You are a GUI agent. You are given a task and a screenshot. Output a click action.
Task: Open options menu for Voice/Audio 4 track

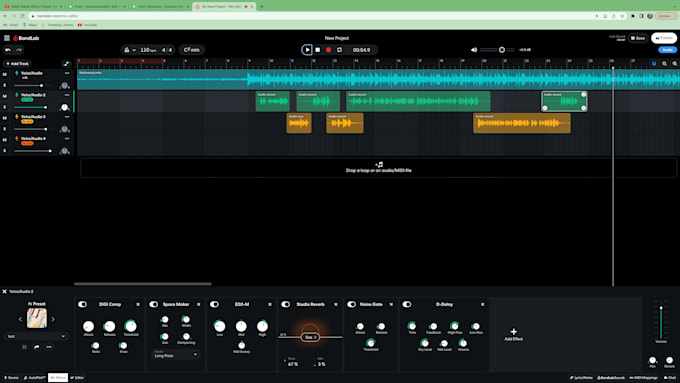coord(67,138)
